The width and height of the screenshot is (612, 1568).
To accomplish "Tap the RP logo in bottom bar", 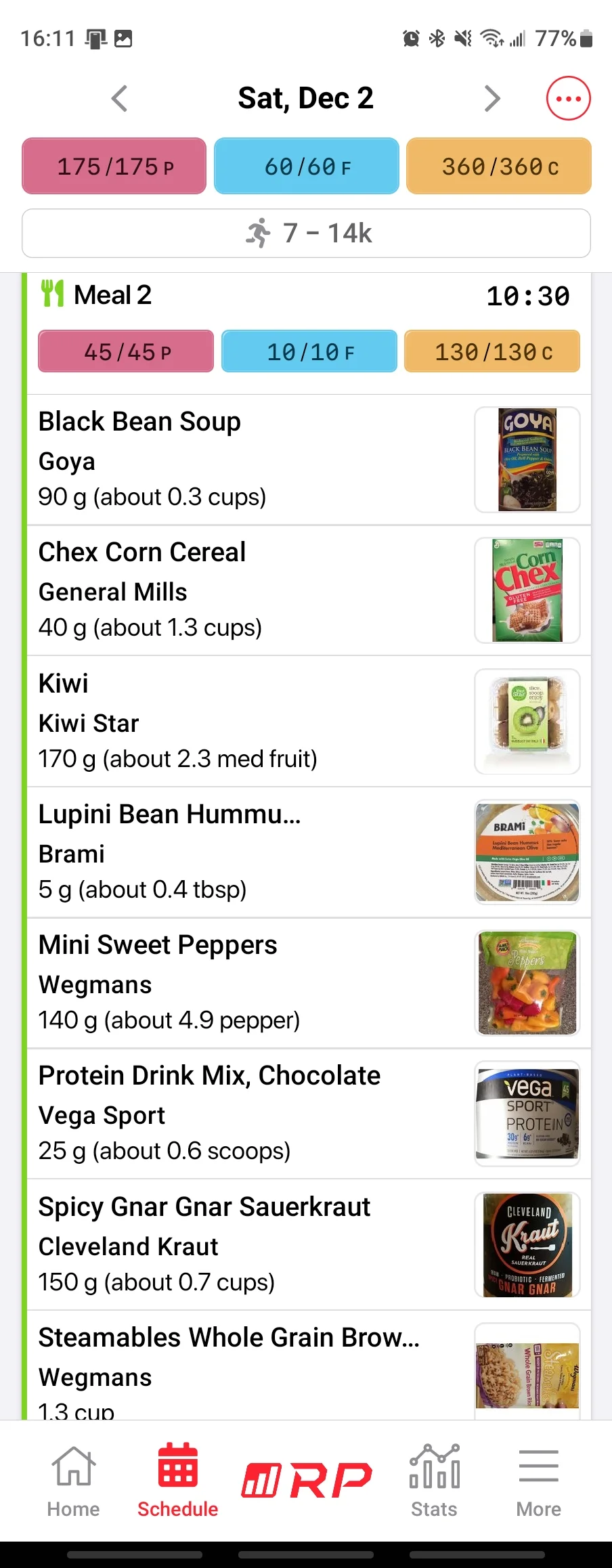I will click(306, 1479).
